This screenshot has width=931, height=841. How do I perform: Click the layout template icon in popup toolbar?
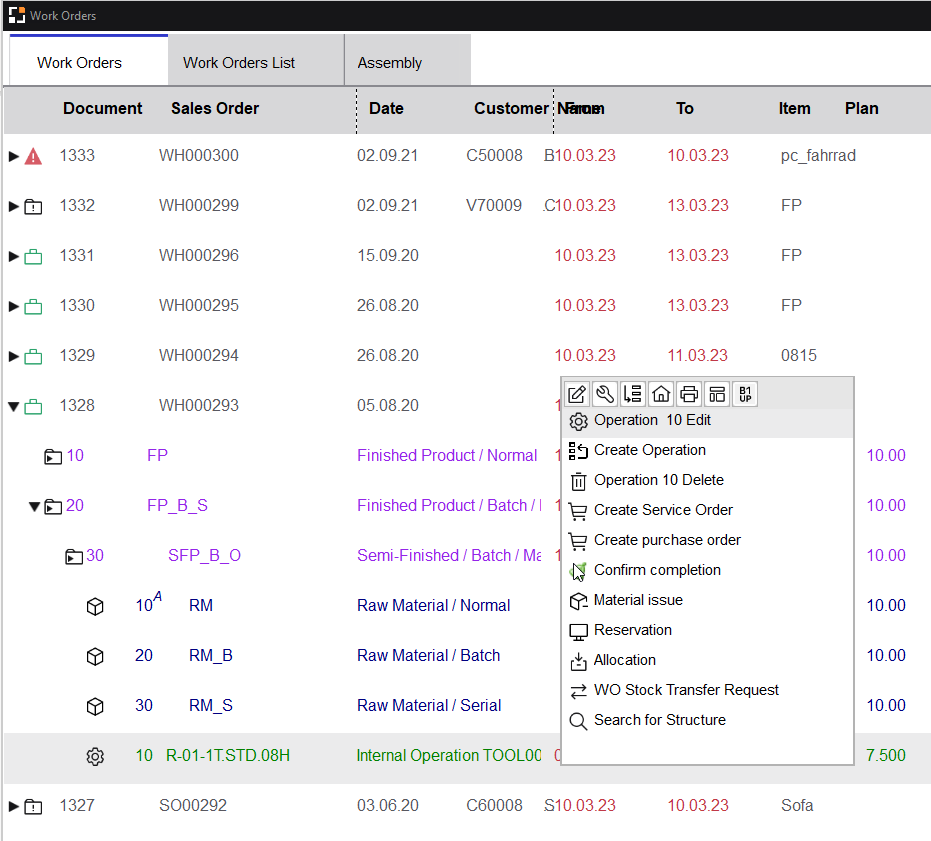pyautogui.click(x=717, y=394)
